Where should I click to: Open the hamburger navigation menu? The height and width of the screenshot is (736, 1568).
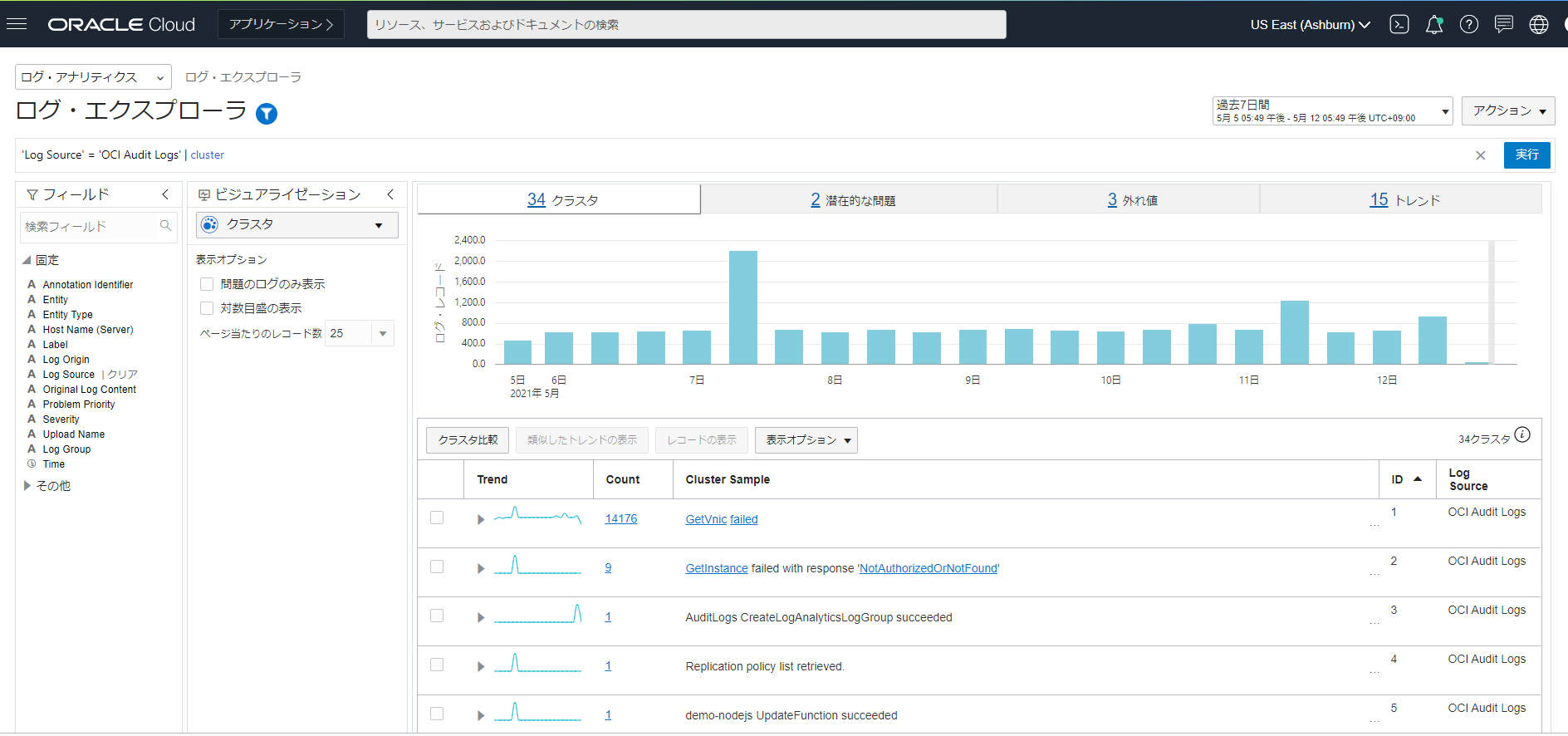tap(17, 24)
